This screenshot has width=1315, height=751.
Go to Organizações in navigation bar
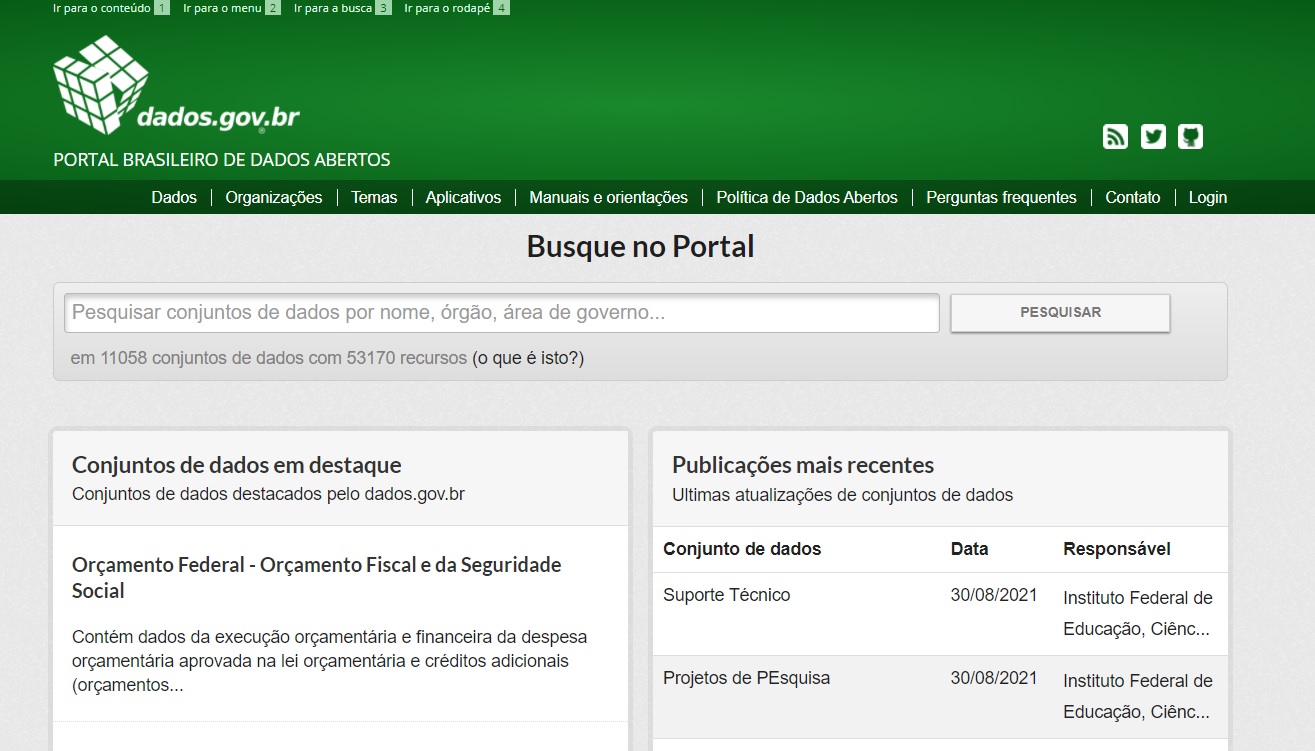click(274, 198)
